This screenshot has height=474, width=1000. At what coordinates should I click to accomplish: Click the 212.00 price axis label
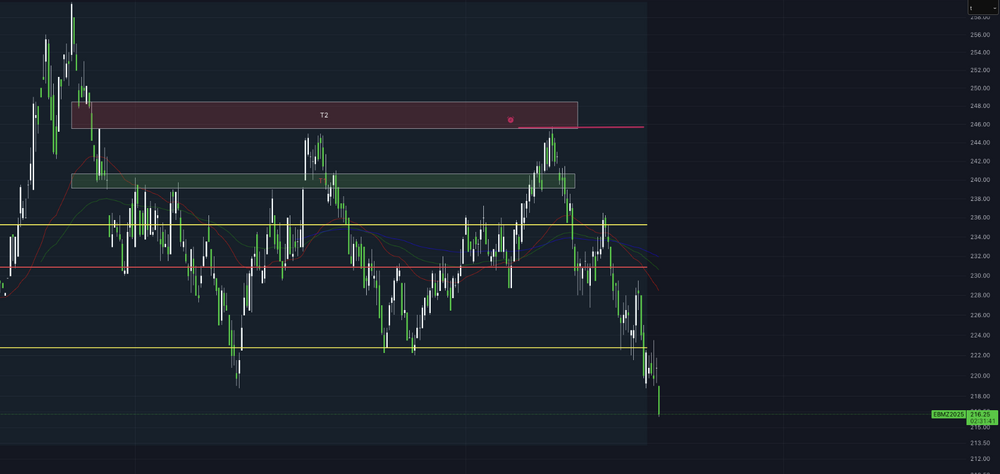pyautogui.click(x=979, y=459)
